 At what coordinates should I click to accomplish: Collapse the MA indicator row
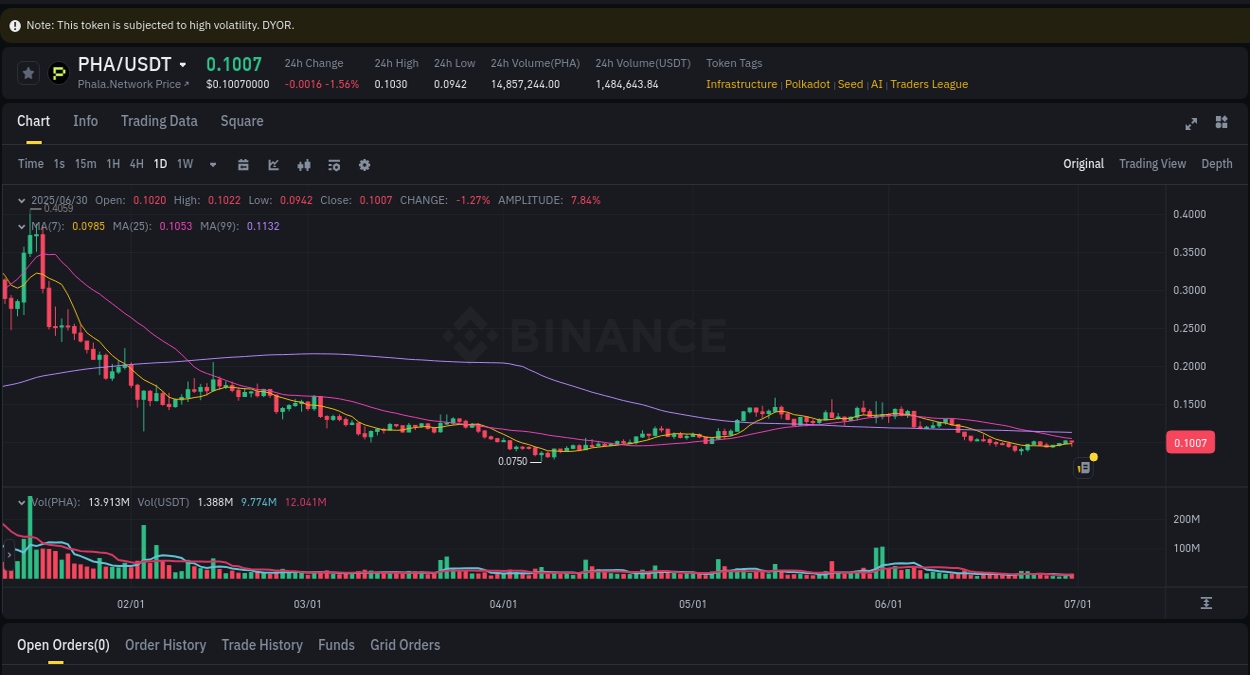(x=23, y=227)
